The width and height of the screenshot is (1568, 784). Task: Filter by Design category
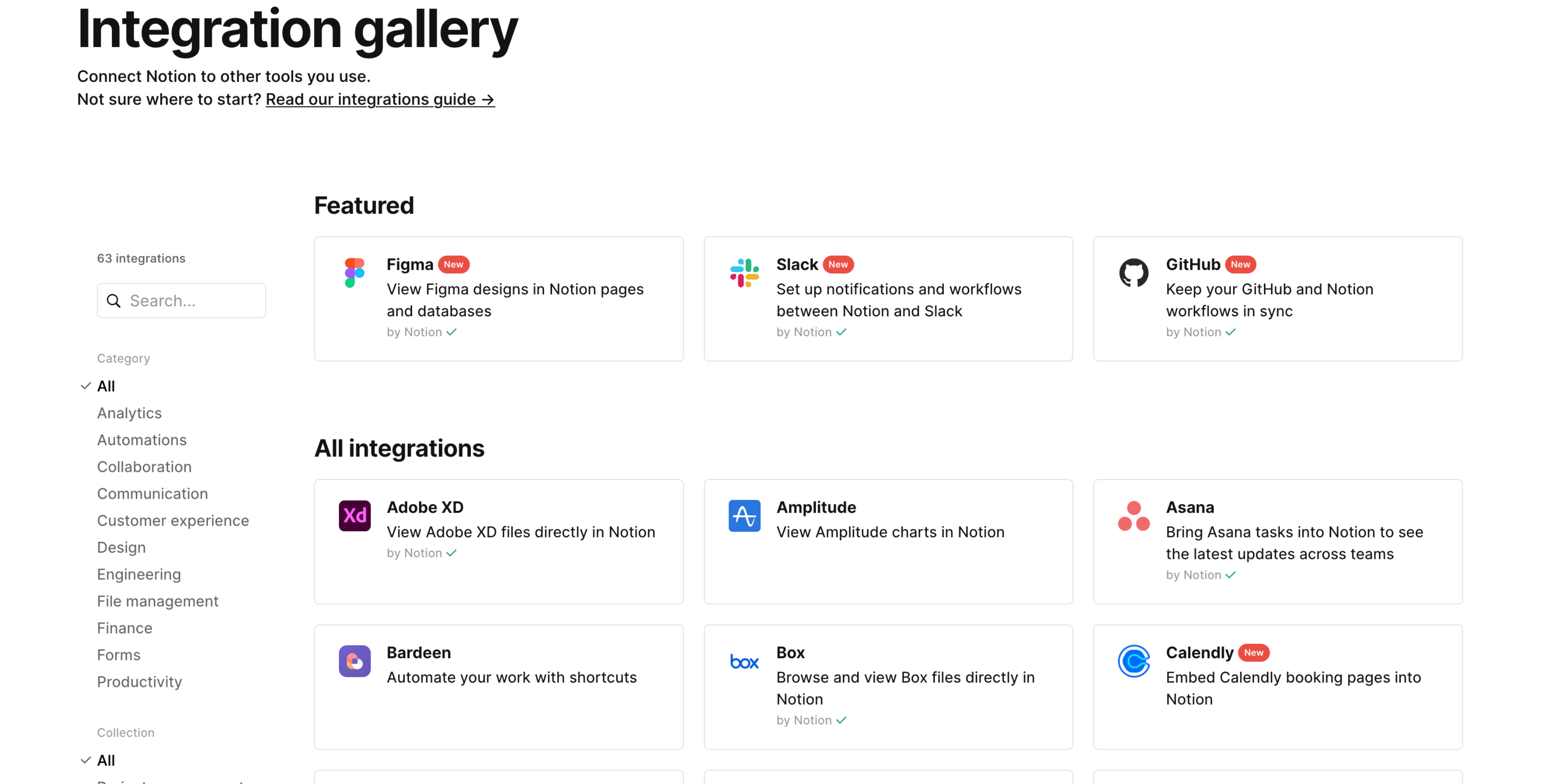pyautogui.click(x=121, y=547)
